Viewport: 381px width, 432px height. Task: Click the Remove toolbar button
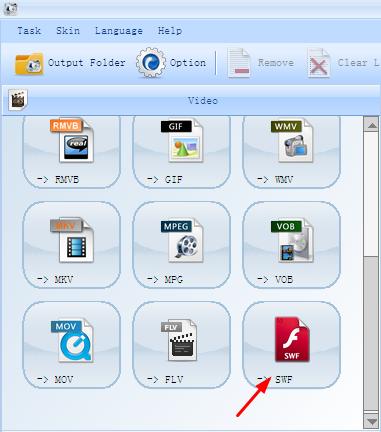point(260,63)
